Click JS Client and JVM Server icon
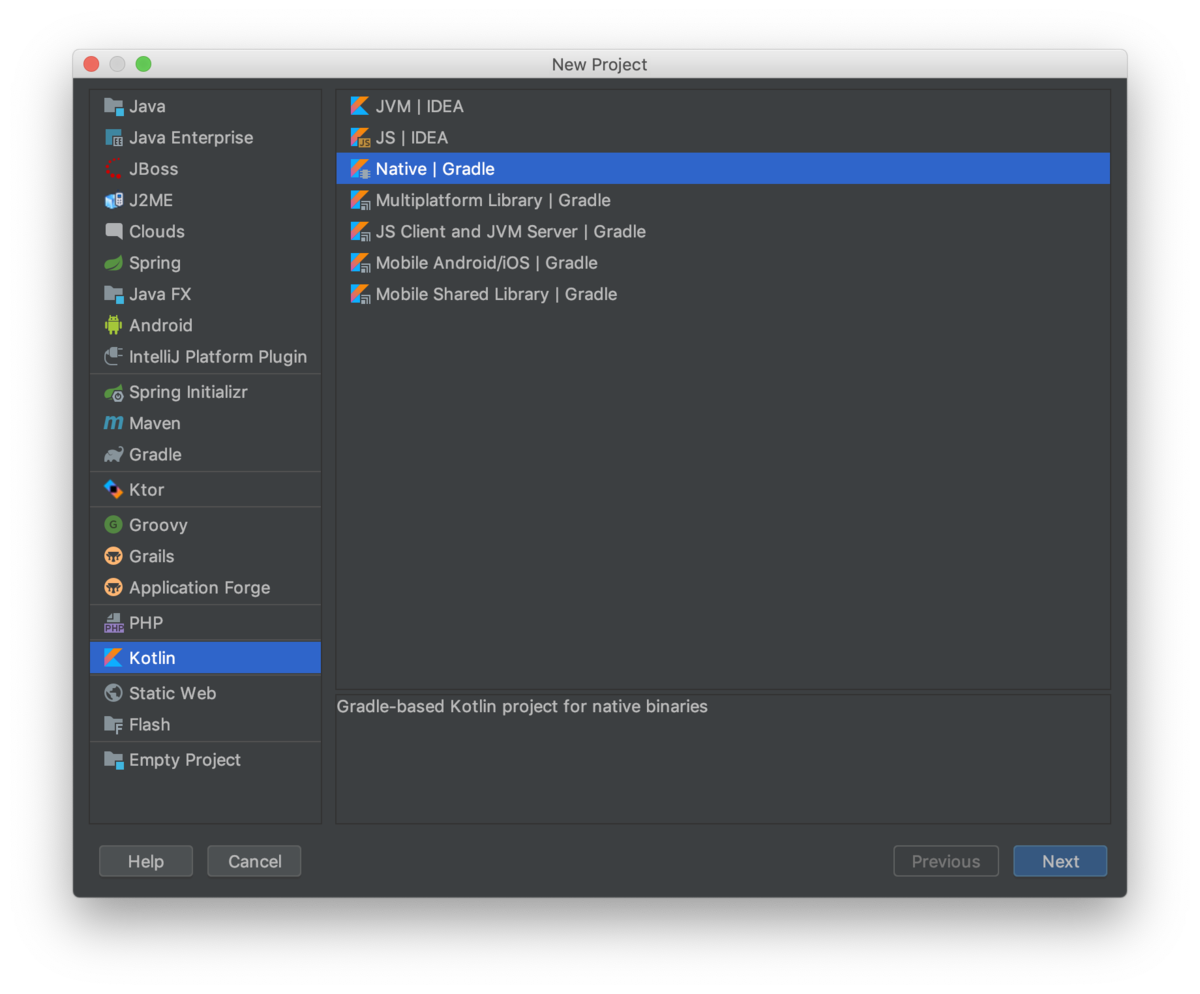Image resolution: width=1200 pixels, height=994 pixels. pos(360,231)
